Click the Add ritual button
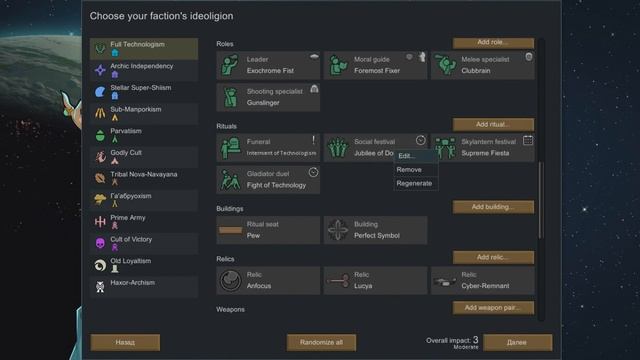The height and width of the screenshot is (360, 640). click(493, 124)
